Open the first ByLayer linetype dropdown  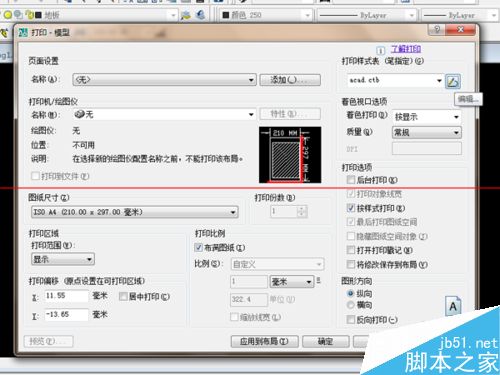pyautogui.click(x=366, y=15)
